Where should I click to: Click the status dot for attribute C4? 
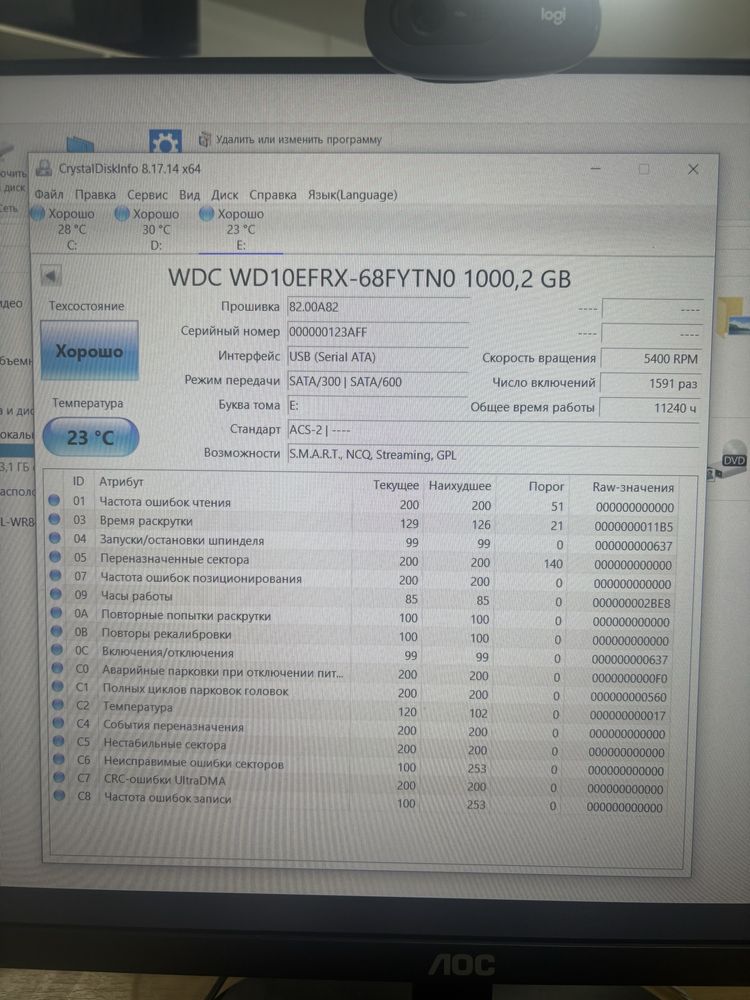(x=59, y=723)
